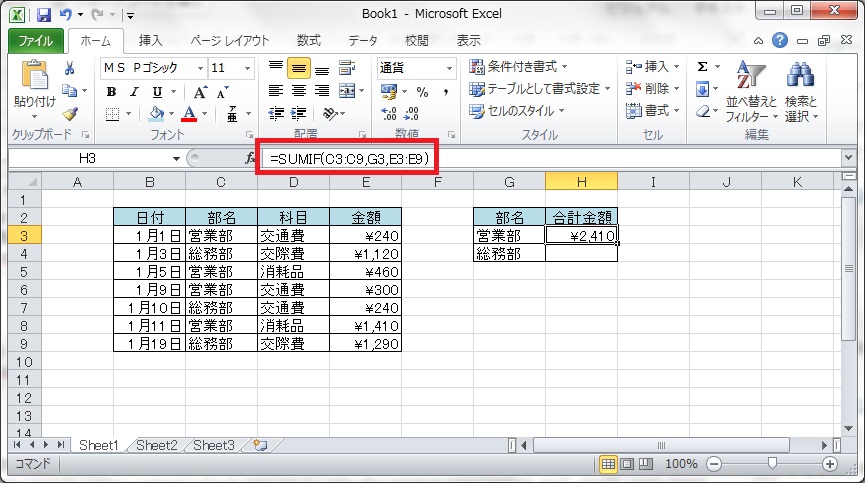The width and height of the screenshot is (865, 483).
Task: Select cell H4 beside 総務部
Action: click(581, 253)
